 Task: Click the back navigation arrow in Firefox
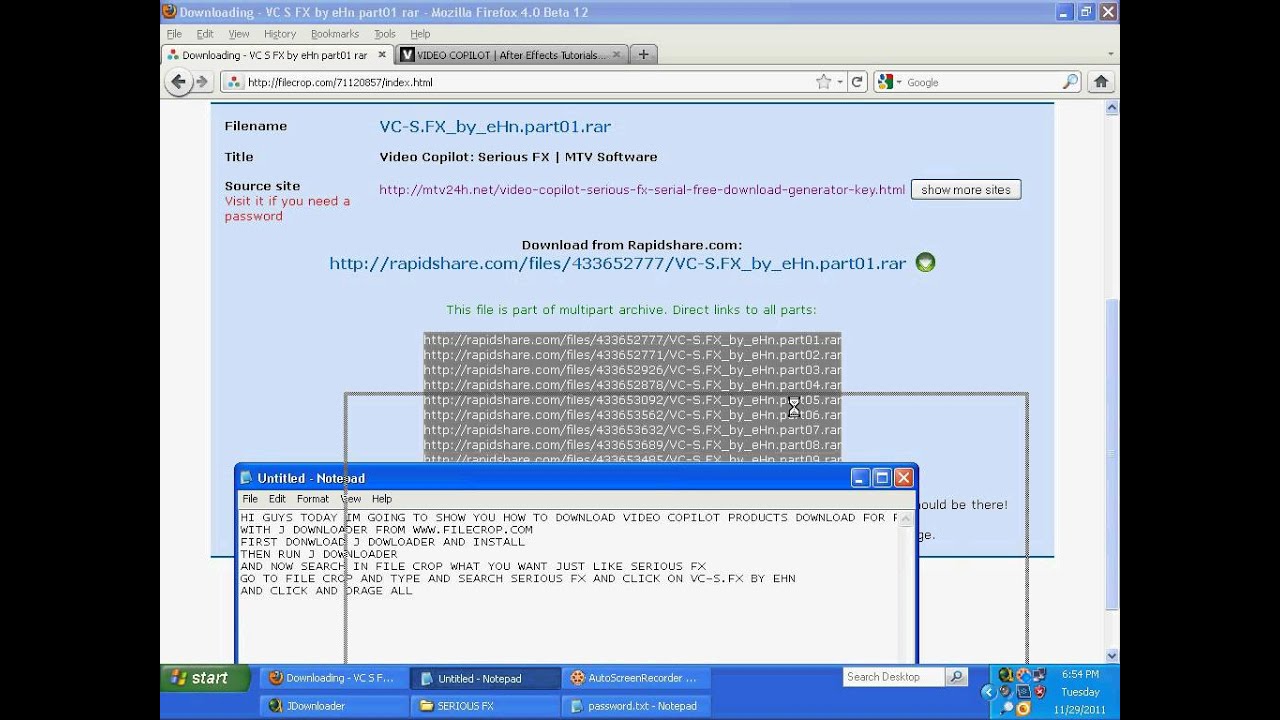(177, 82)
